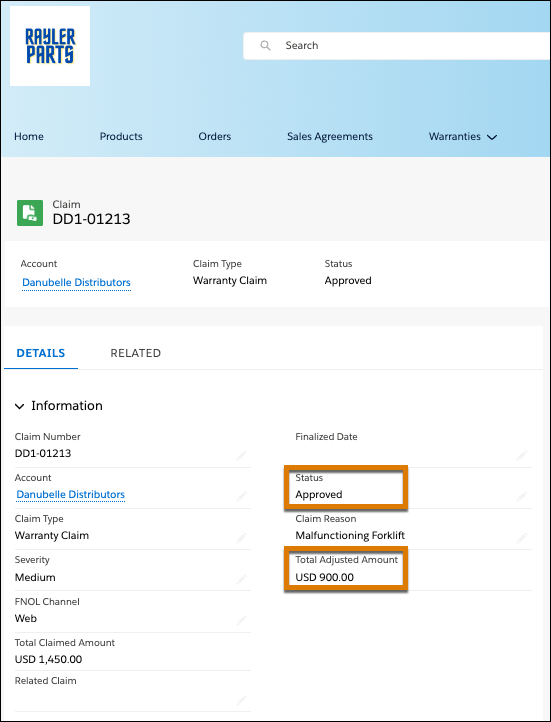Click the Finalized Date label
This screenshot has height=722, width=551.
[326, 437]
